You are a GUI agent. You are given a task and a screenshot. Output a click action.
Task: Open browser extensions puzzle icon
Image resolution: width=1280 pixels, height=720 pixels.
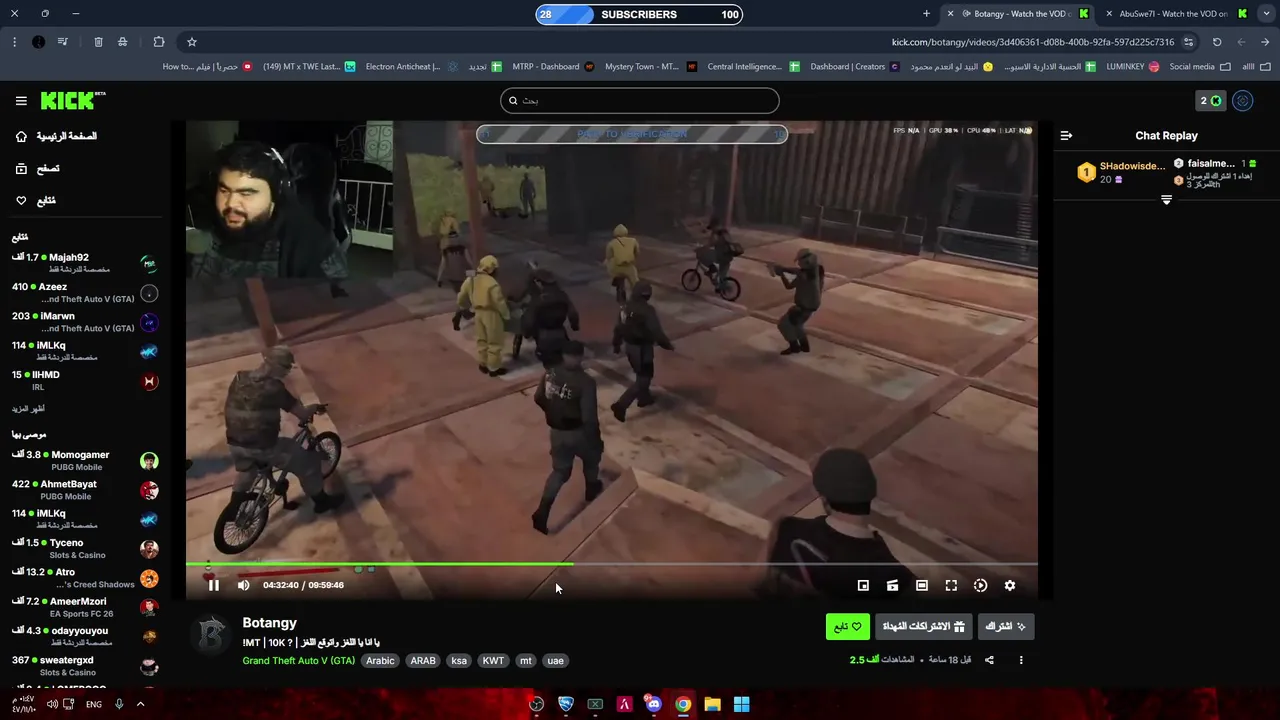pyautogui.click(x=159, y=42)
